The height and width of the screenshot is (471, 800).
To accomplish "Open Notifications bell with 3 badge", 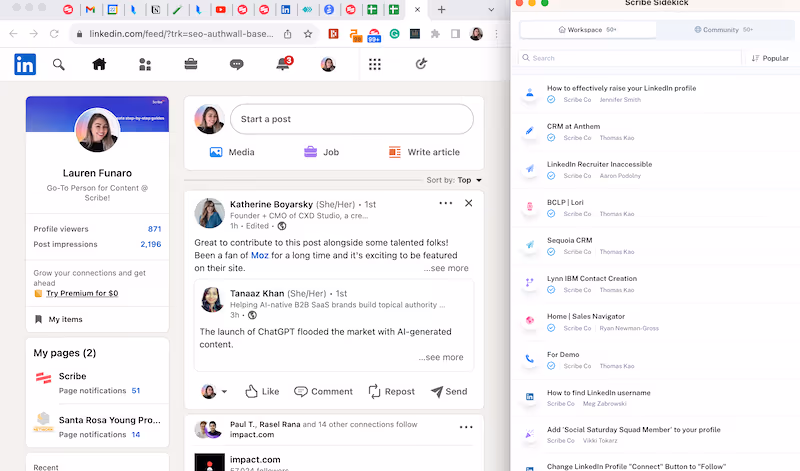I will pos(283,64).
